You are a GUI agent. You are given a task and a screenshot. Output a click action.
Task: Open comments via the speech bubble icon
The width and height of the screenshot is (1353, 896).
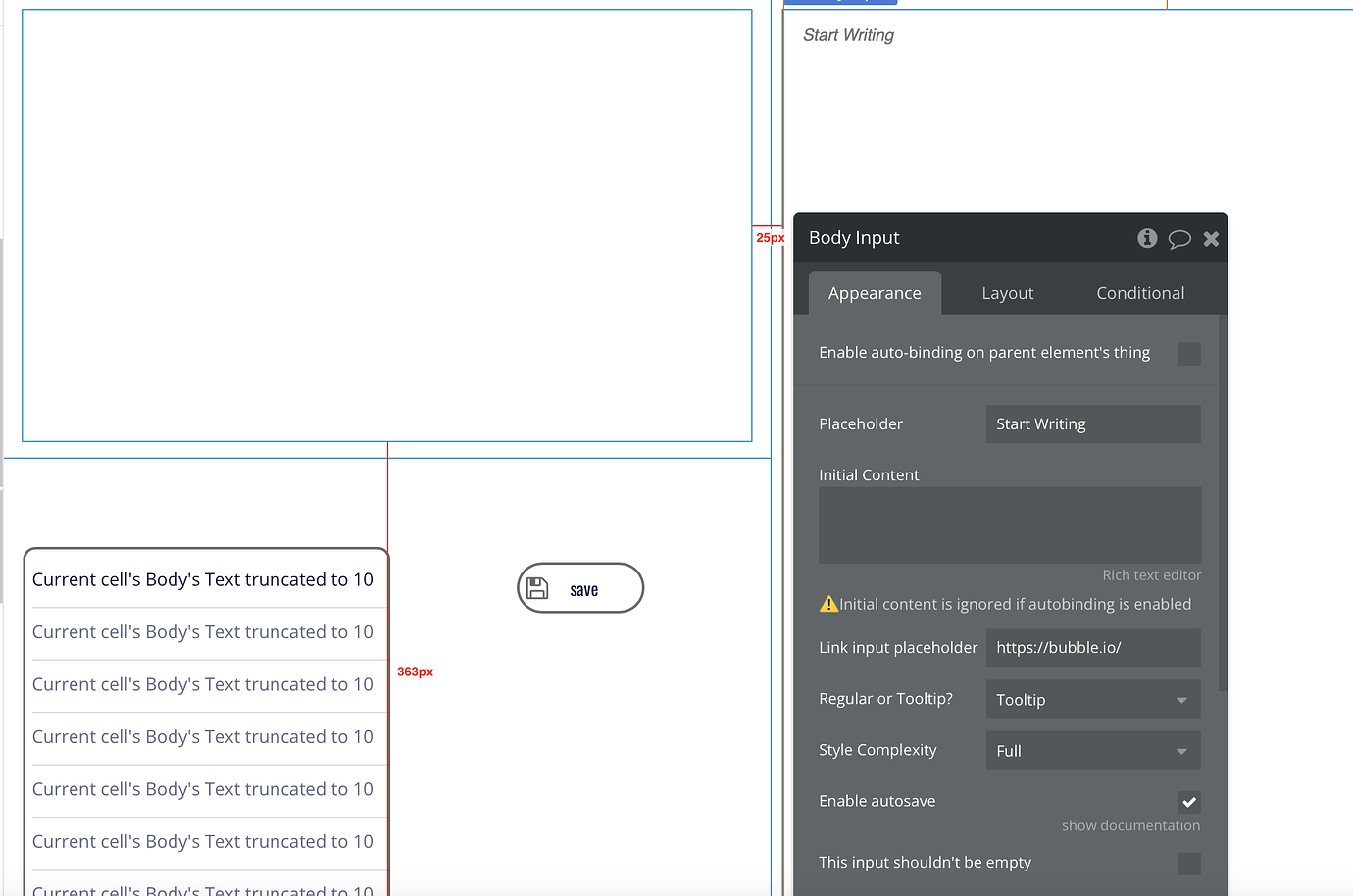tap(1179, 238)
